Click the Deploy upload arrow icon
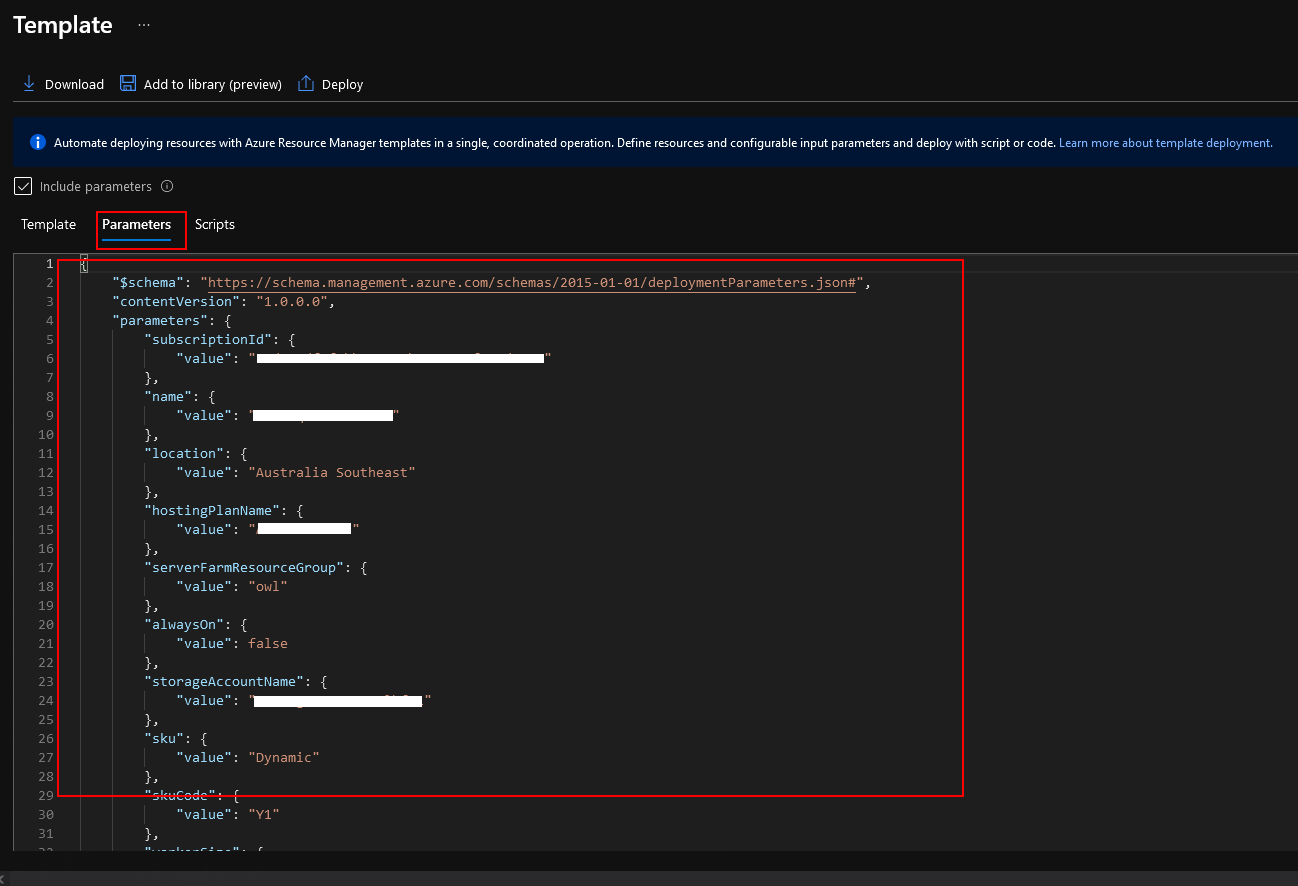 click(306, 84)
